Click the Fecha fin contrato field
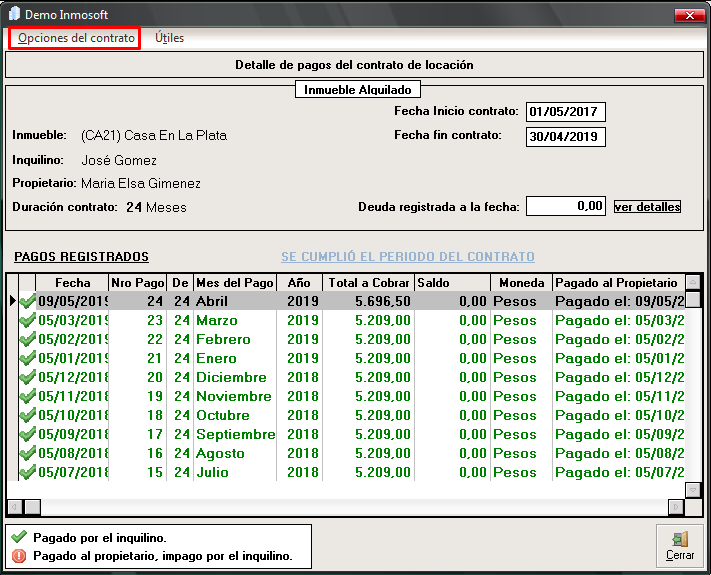Image resolution: width=711 pixels, height=575 pixels. (x=565, y=136)
